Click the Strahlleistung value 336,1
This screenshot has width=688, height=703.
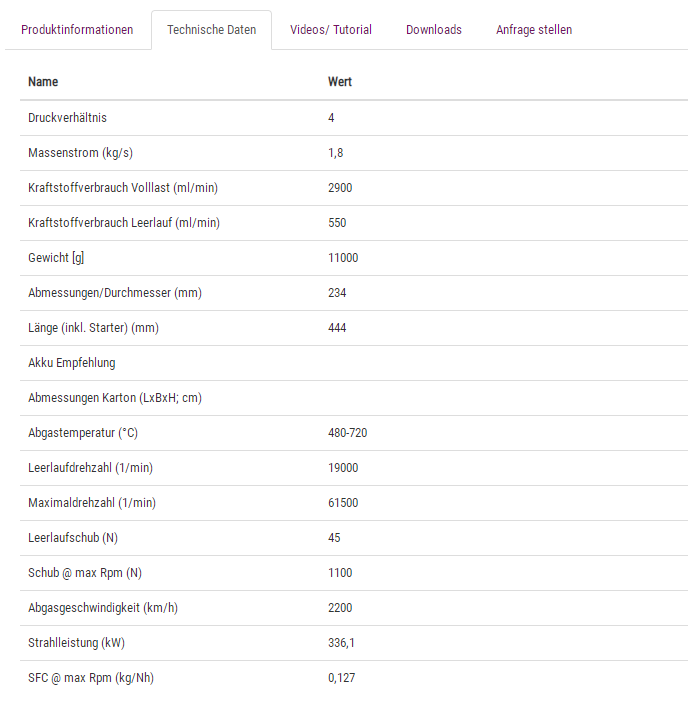point(341,643)
